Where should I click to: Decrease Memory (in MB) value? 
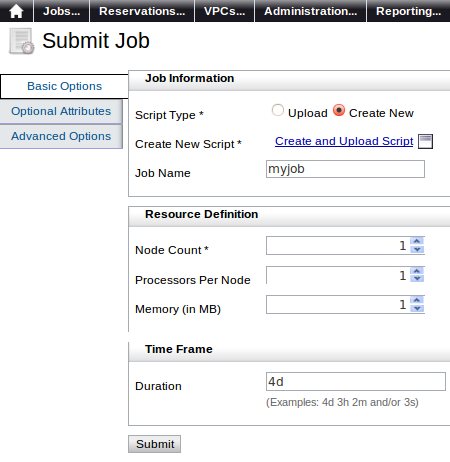point(417,308)
